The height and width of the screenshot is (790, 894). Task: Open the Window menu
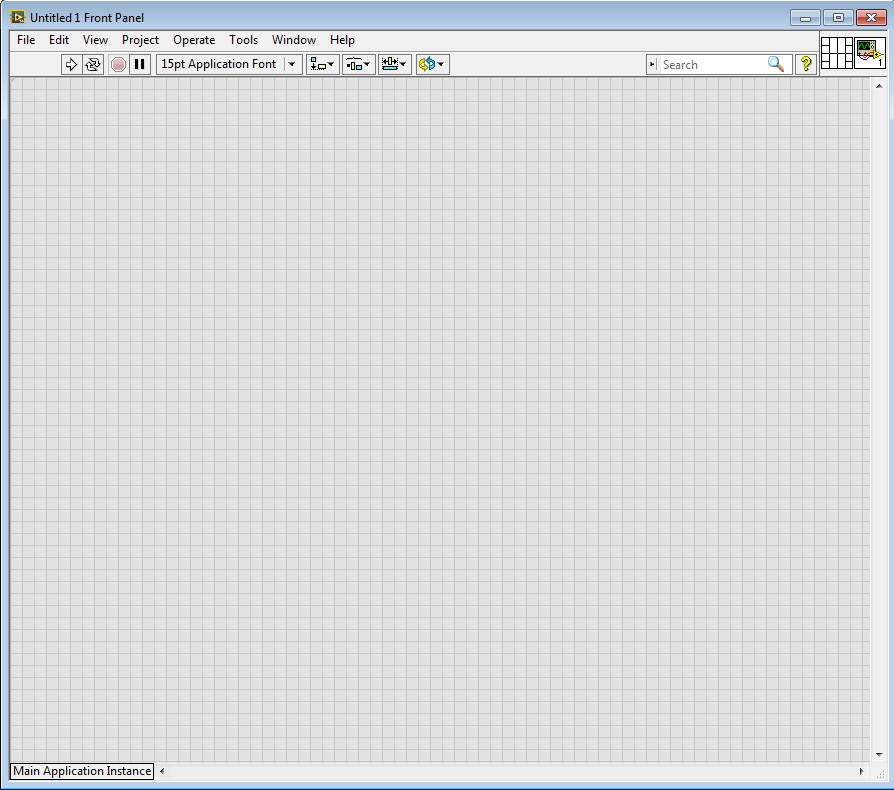294,40
